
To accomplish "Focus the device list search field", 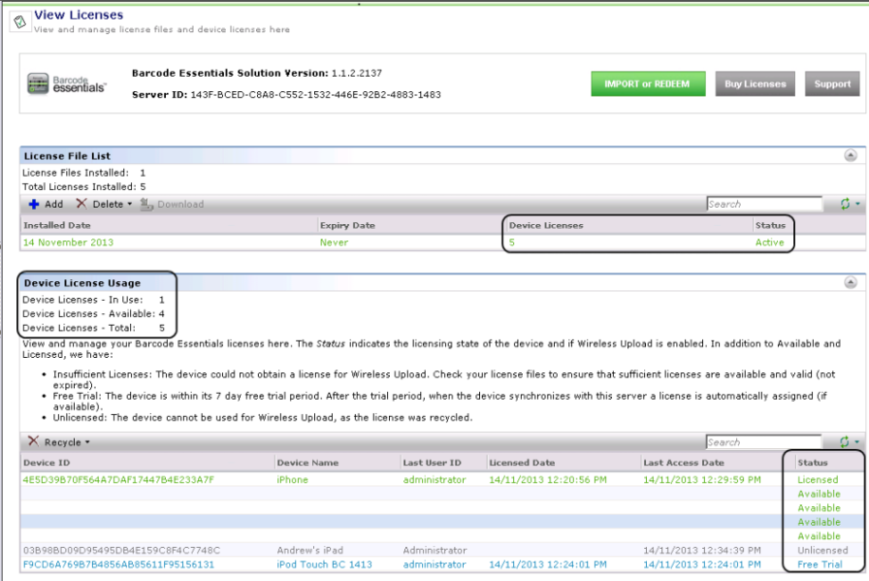I will [763, 442].
